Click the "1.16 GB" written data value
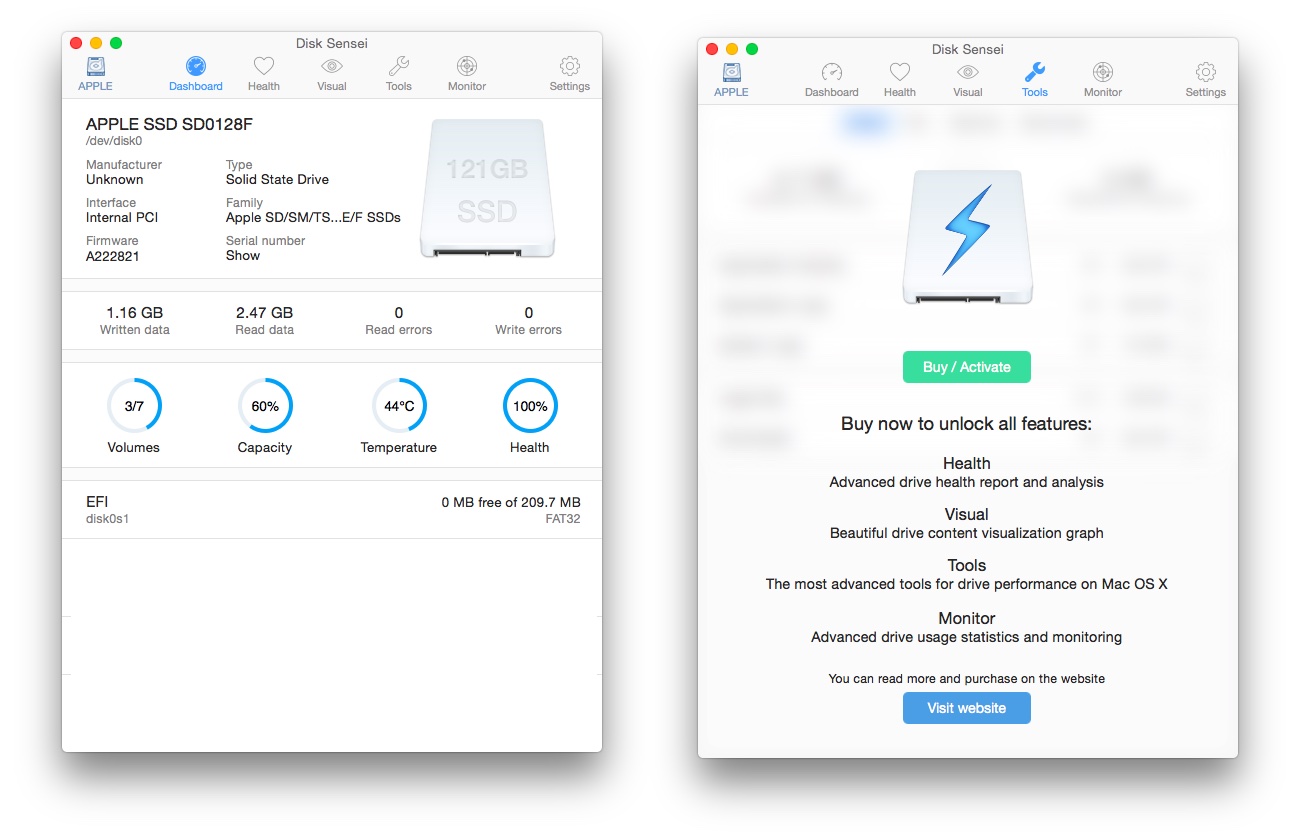Screen dimensions: 1300x832 click(135, 313)
